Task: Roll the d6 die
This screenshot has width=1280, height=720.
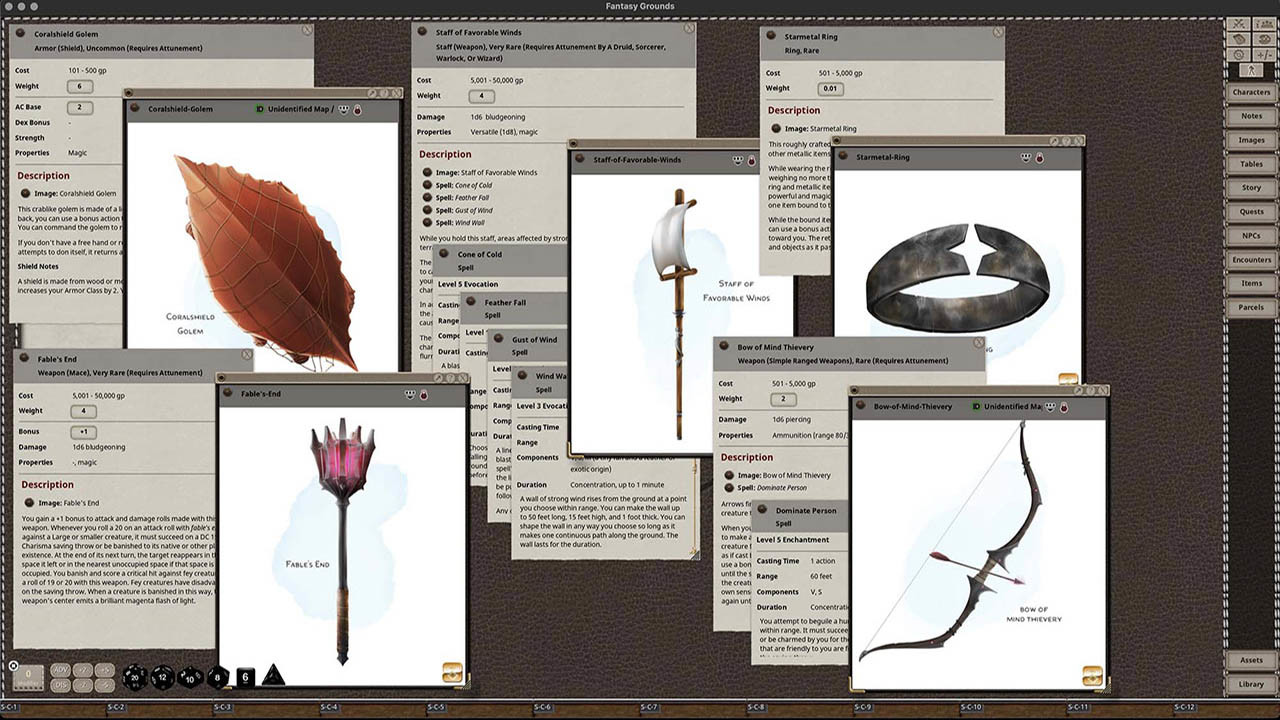Action: tap(245, 676)
